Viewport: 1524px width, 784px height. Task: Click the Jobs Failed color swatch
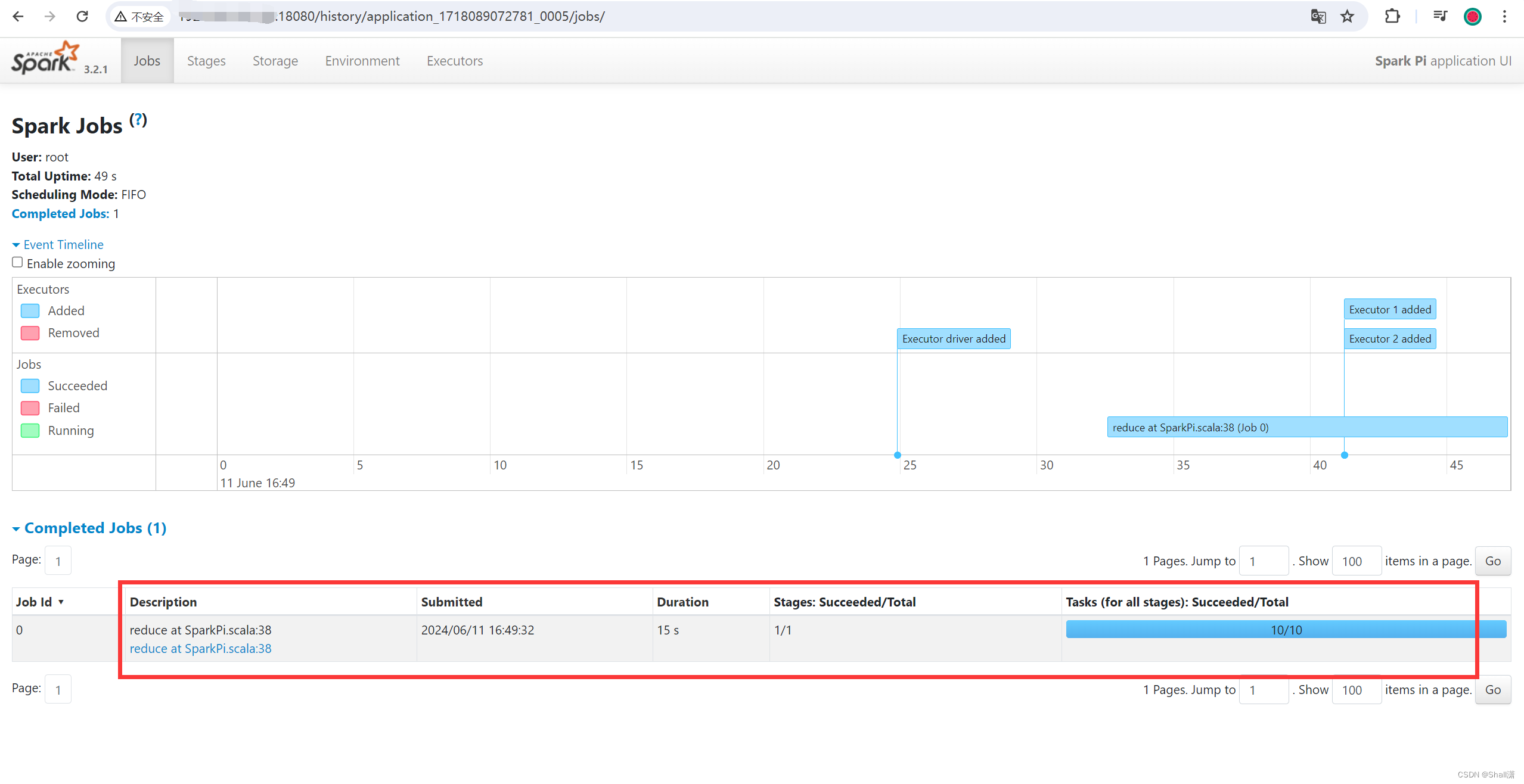pyautogui.click(x=30, y=408)
